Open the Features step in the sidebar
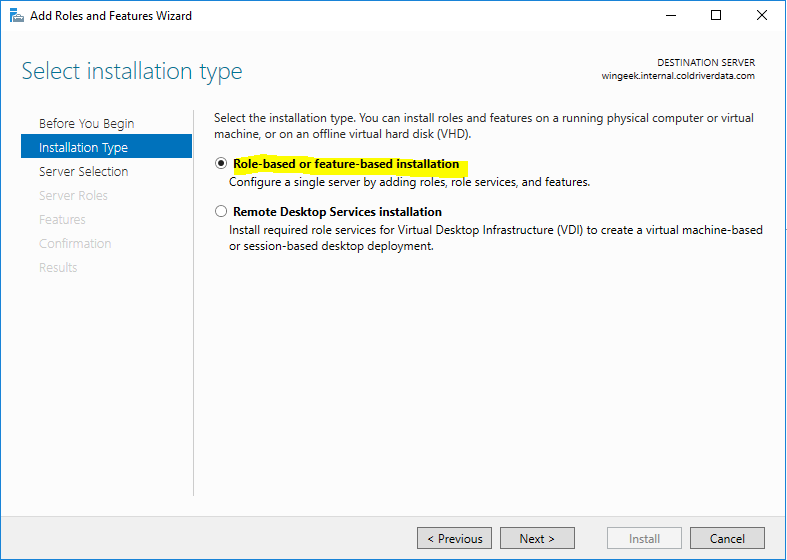This screenshot has height=560, width=787. 62,220
